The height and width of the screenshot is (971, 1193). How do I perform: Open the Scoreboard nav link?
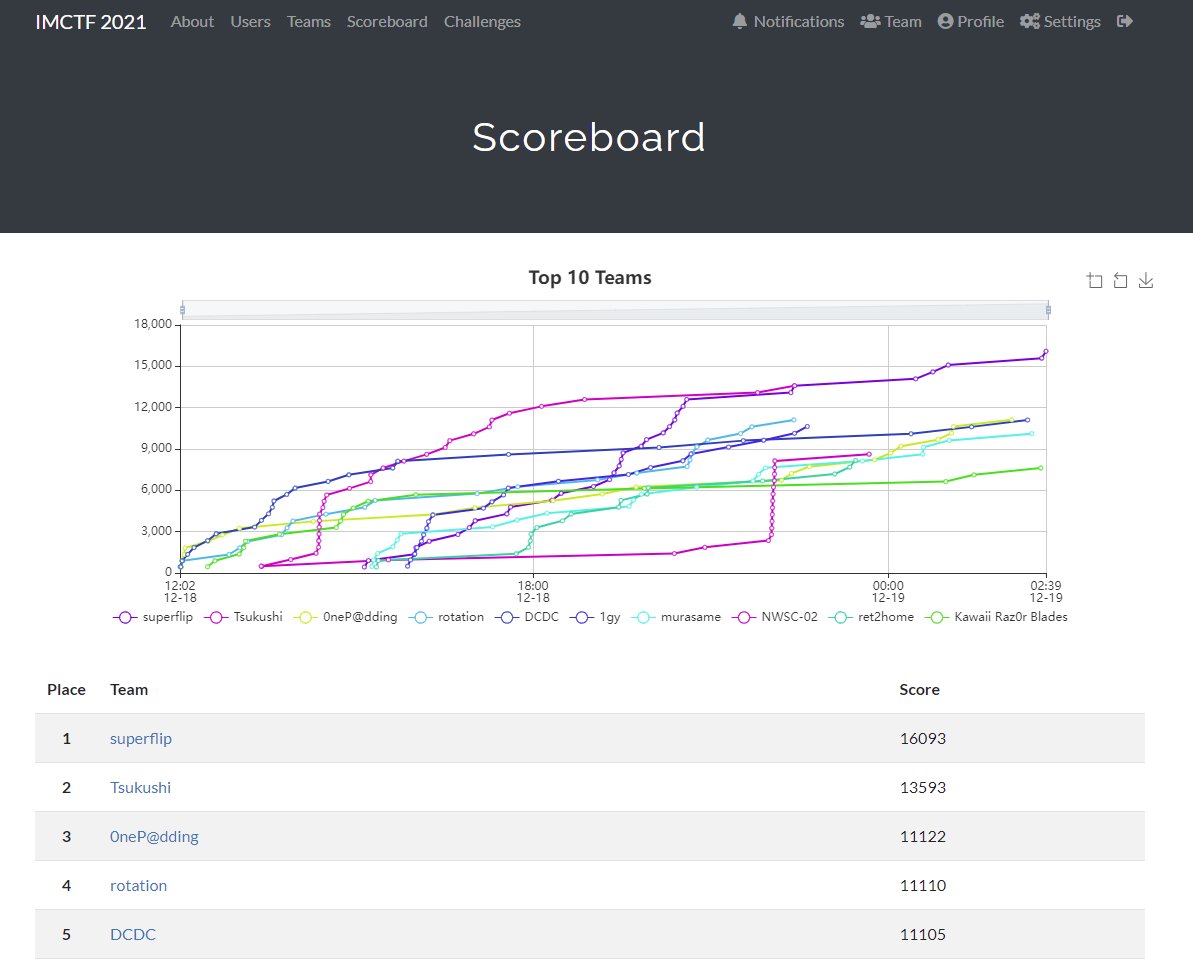pos(387,21)
